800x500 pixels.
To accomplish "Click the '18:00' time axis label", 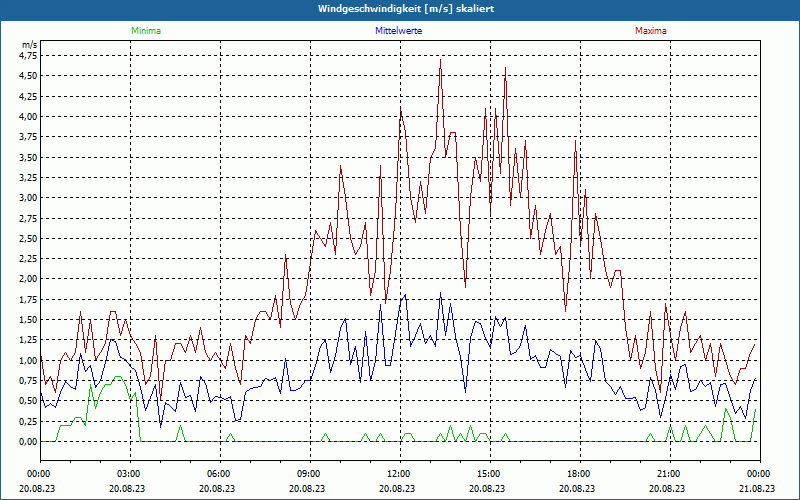I will pos(580,474).
